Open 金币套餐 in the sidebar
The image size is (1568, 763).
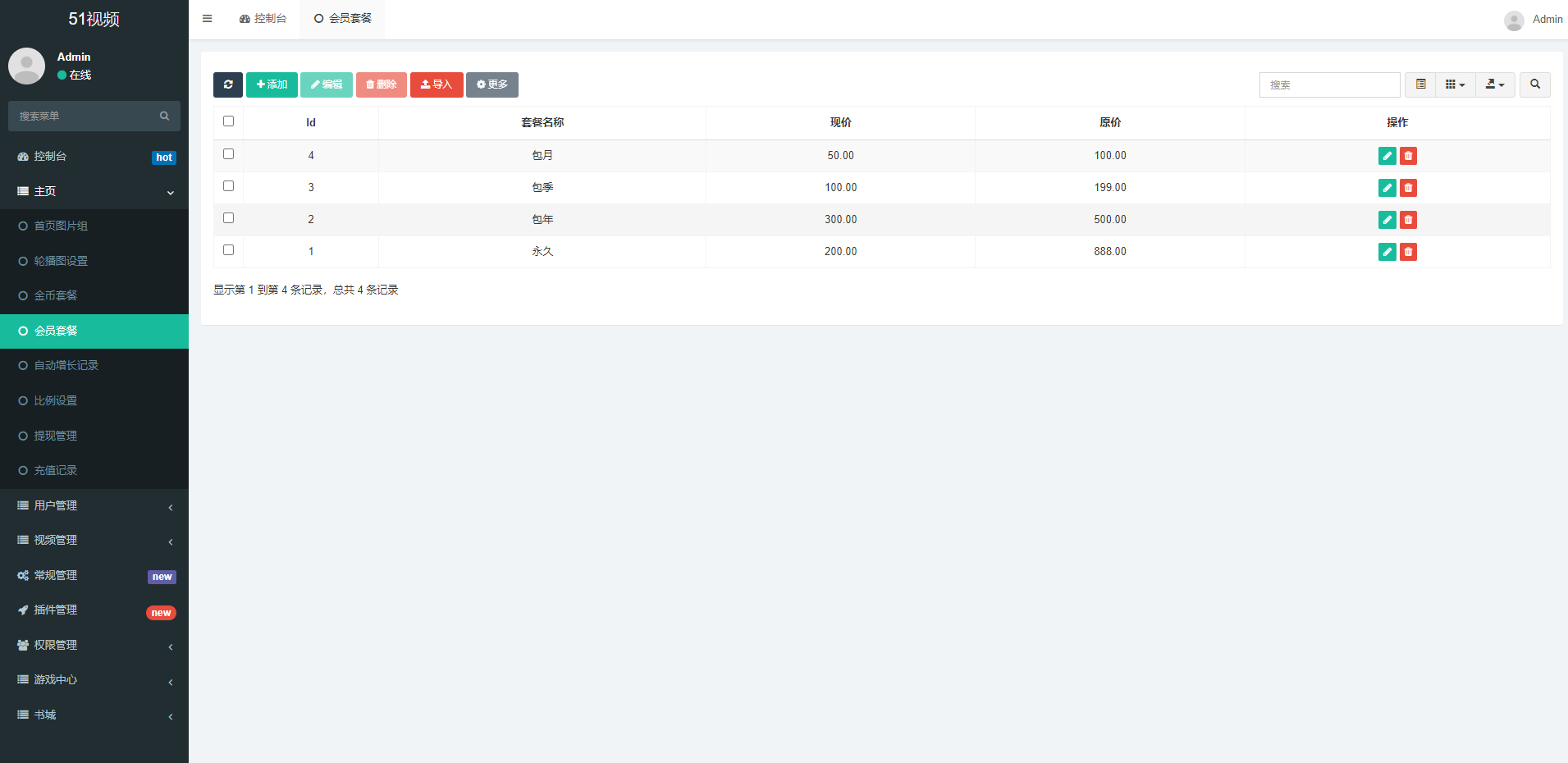56,296
